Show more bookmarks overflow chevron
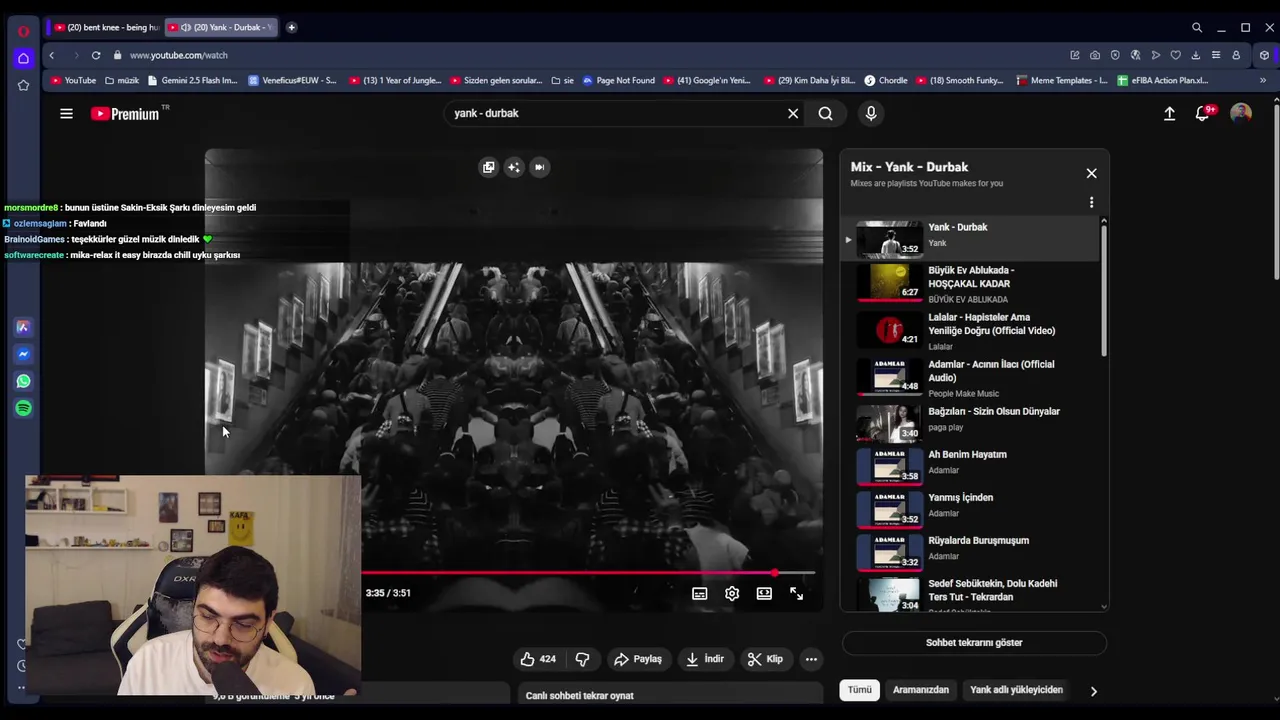 click(1263, 80)
